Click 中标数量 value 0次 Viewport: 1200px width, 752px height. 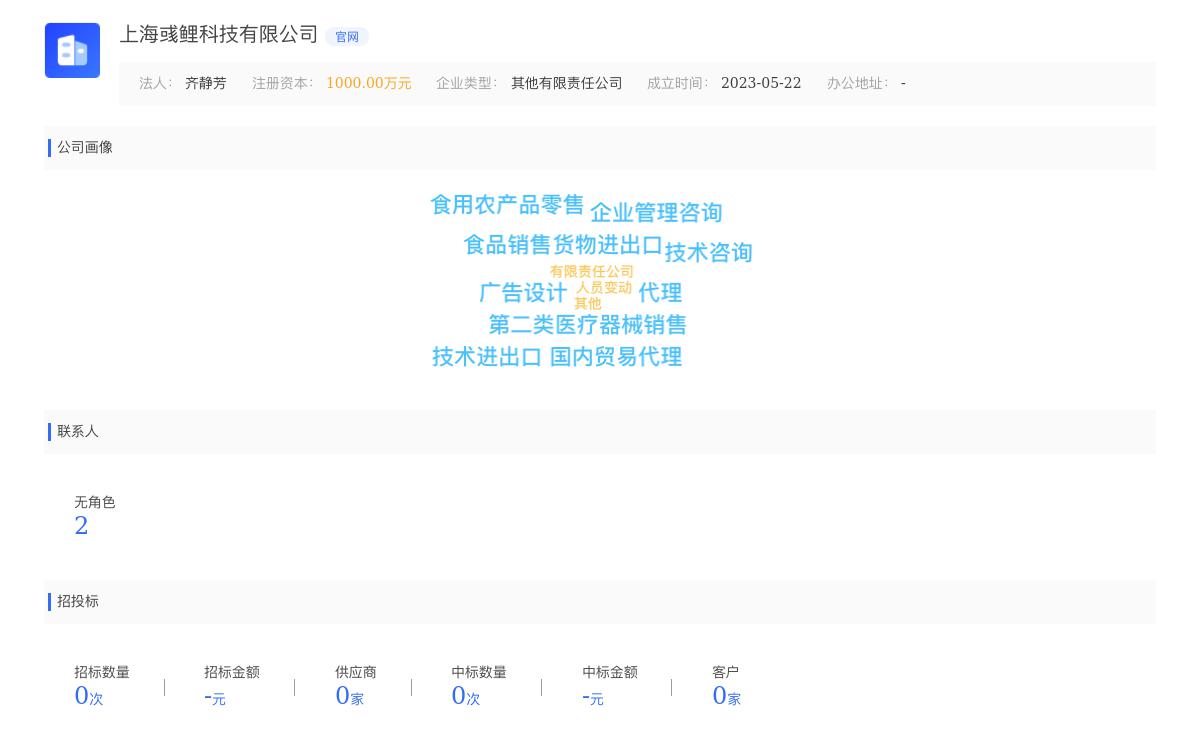466,696
